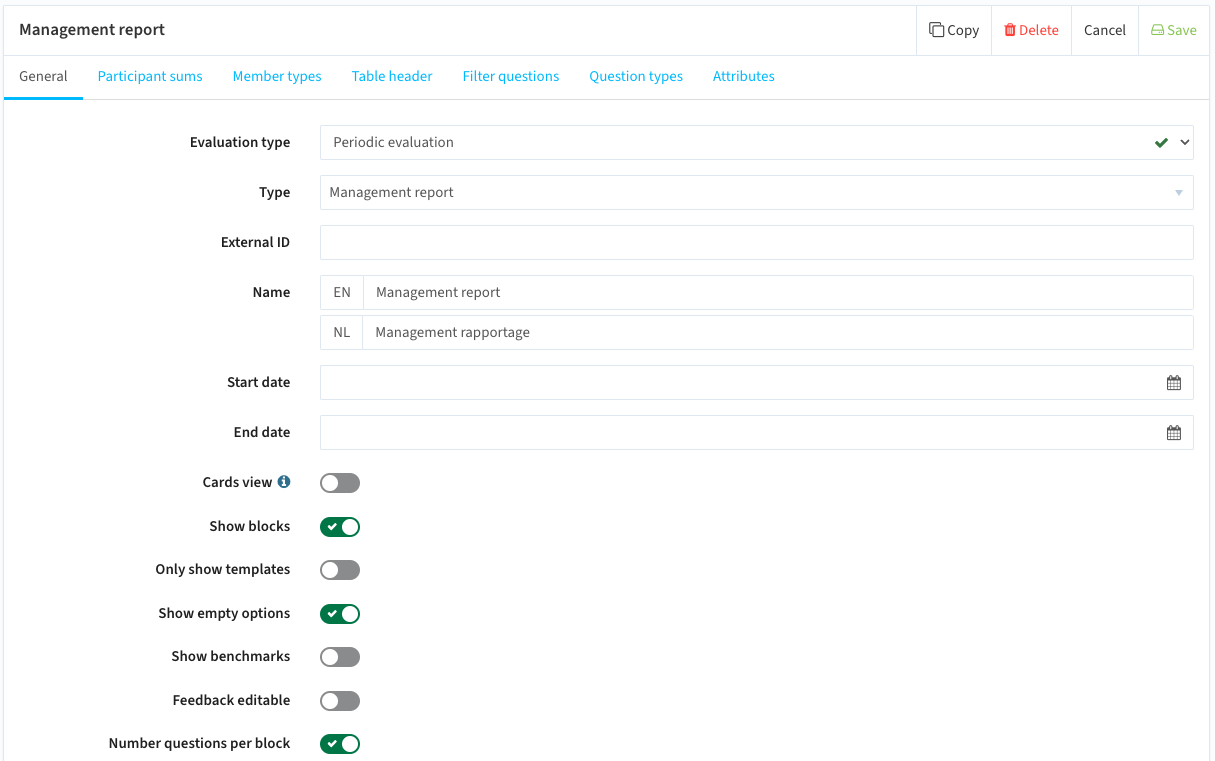Click the External ID label
This screenshot has height=761, width=1215.
[x=256, y=242]
